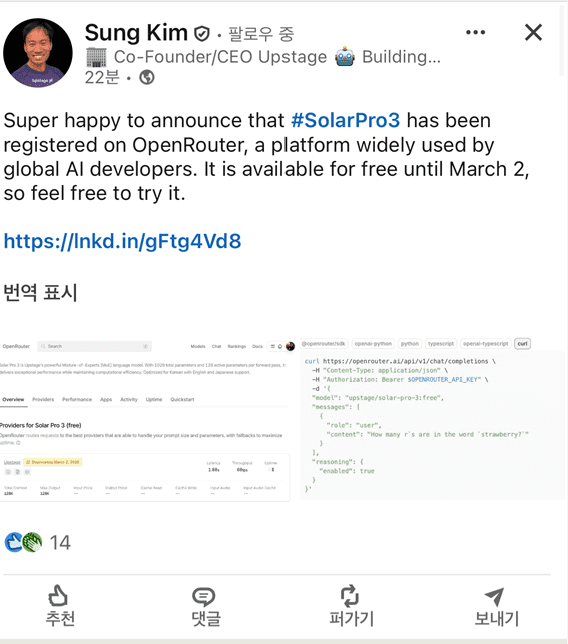Repost using 퍼가기 button
Screen dimensions: 568x644
click(351, 606)
